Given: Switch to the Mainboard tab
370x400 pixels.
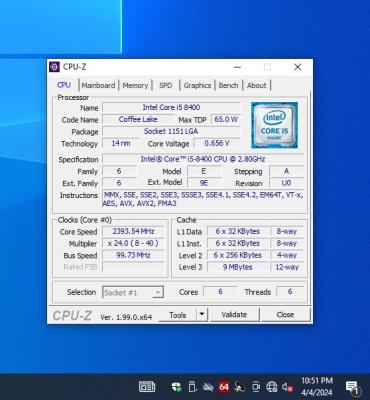Looking at the screenshot, I should tap(98, 85).
